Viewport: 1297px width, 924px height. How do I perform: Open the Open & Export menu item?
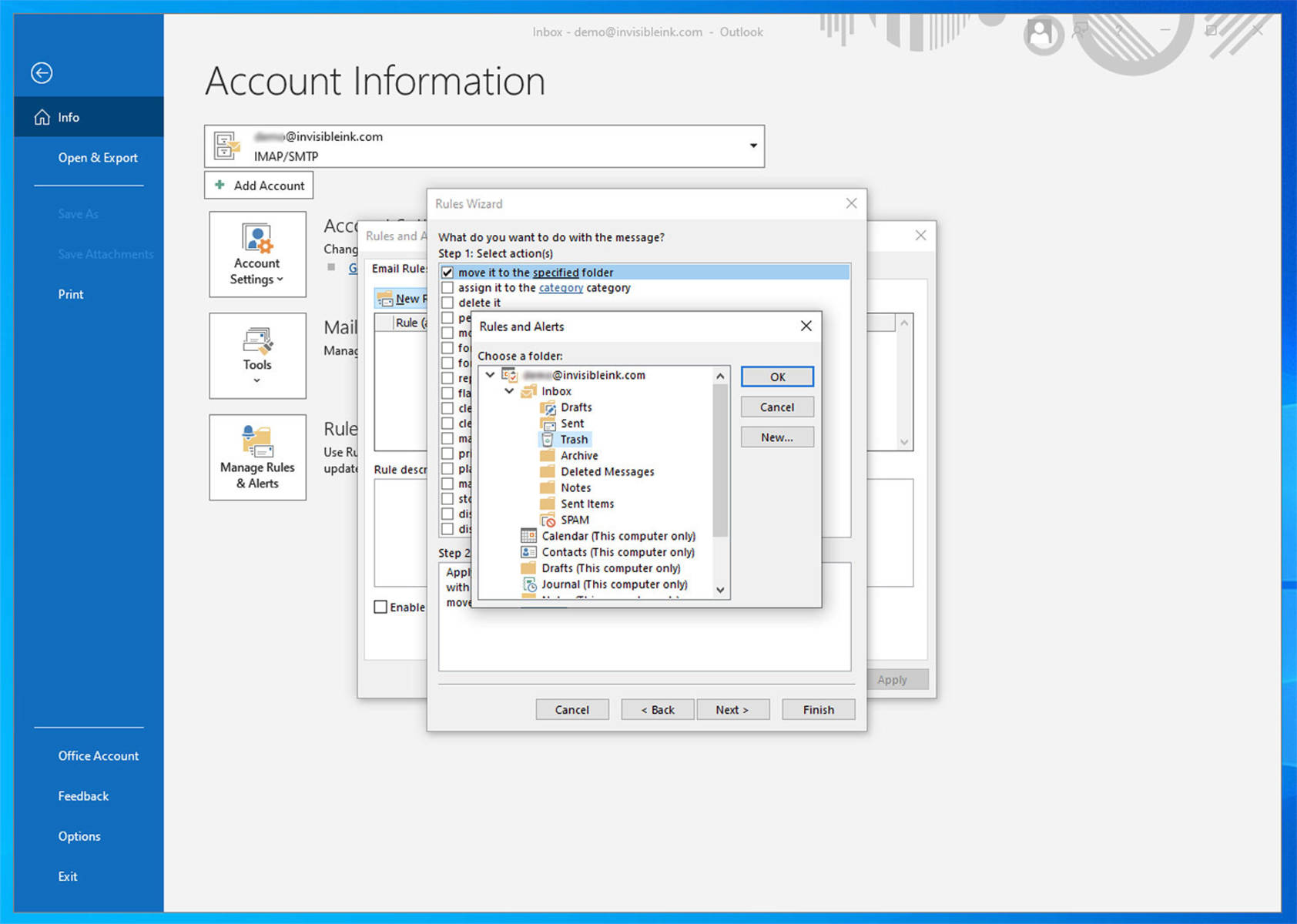[98, 157]
